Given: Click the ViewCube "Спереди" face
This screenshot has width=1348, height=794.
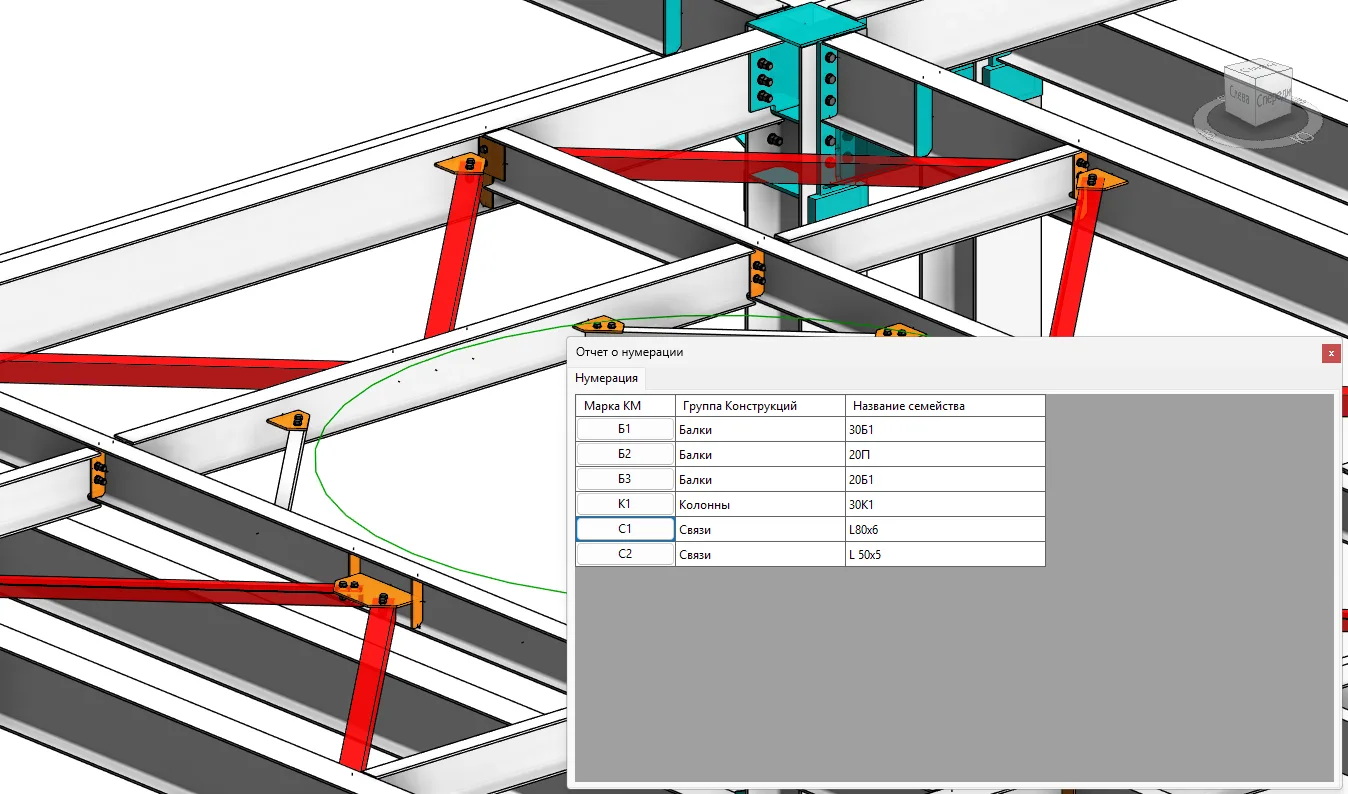Looking at the screenshot, I should [x=1275, y=98].
